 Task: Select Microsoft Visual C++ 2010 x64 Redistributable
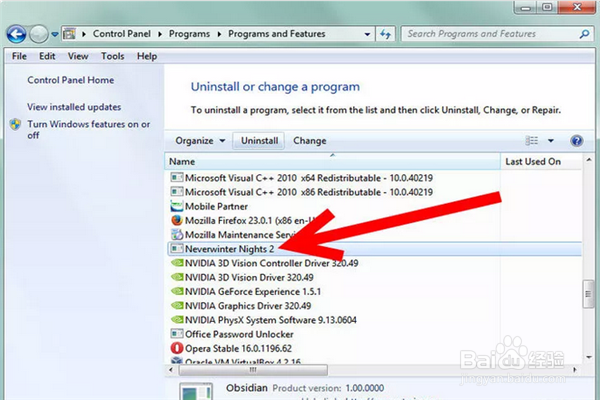click(x=309, y=178)
